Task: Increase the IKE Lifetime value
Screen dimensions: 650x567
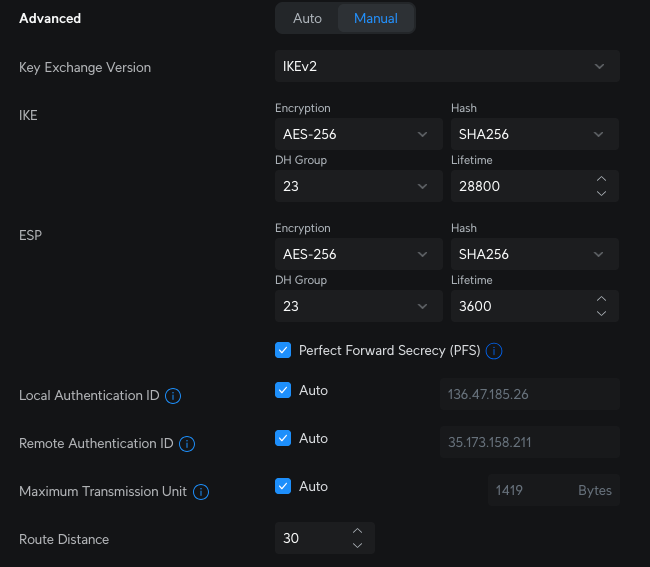Action: coord(601,179)
